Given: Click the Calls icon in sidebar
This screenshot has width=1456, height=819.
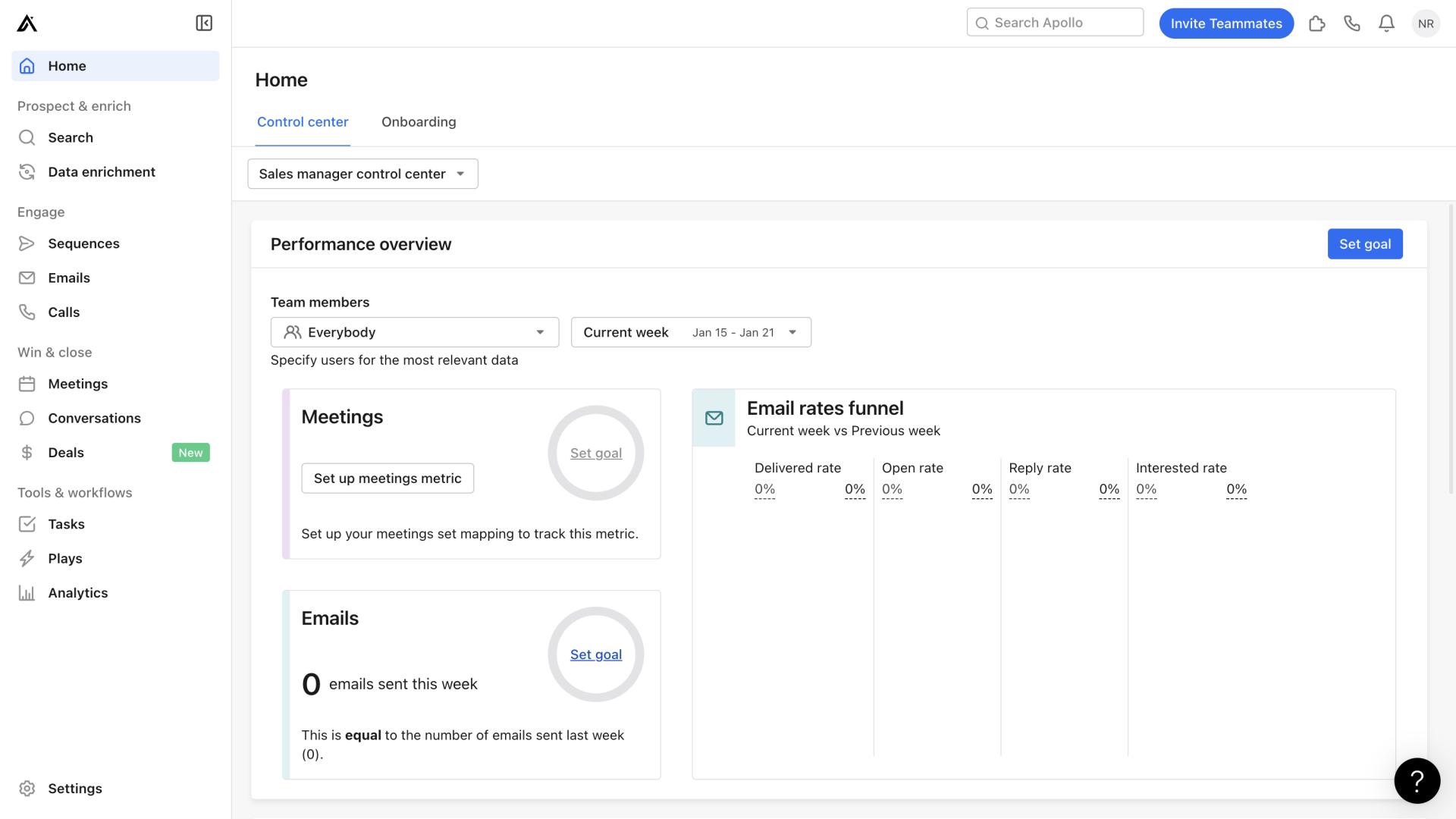Looking at the screenshot, I should pos(28,312).
